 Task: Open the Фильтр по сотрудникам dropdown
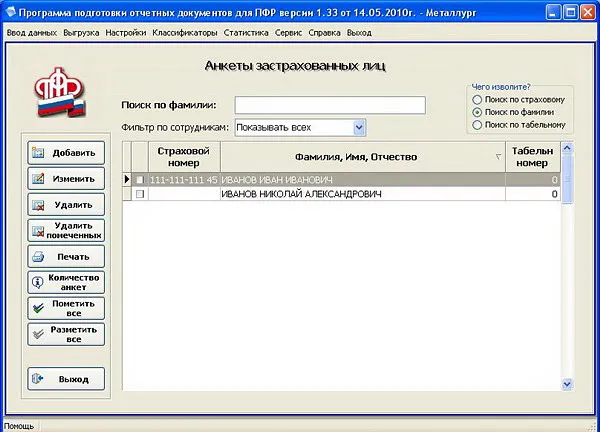(x=359, y=127)
